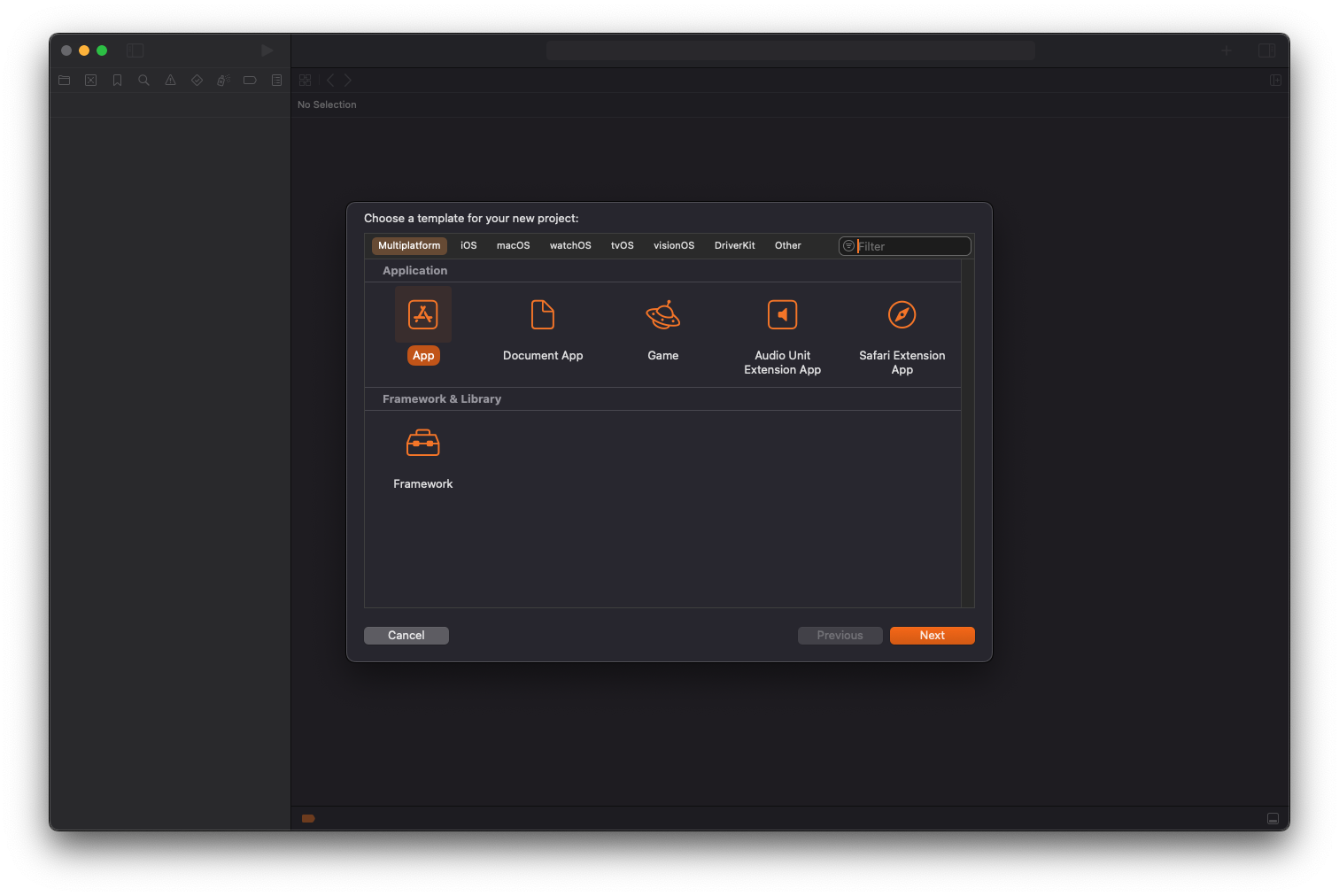
Task: Click the Document App label text
Action: 543,356
